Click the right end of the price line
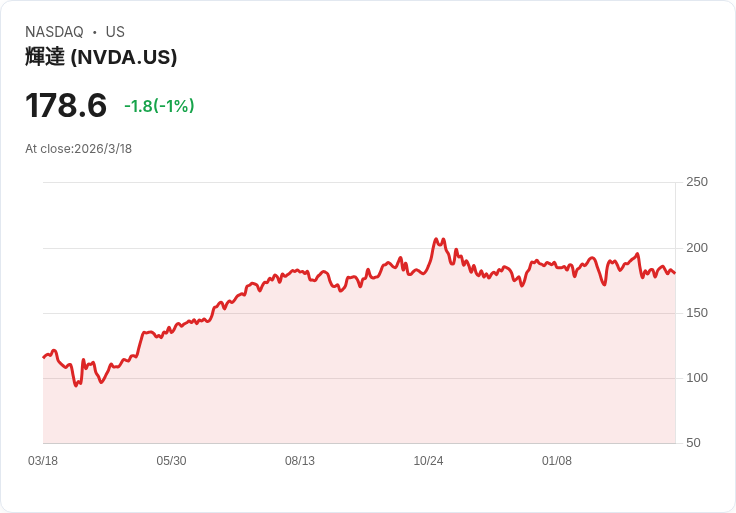Screen dimensions: 736x513 [675, 273]
